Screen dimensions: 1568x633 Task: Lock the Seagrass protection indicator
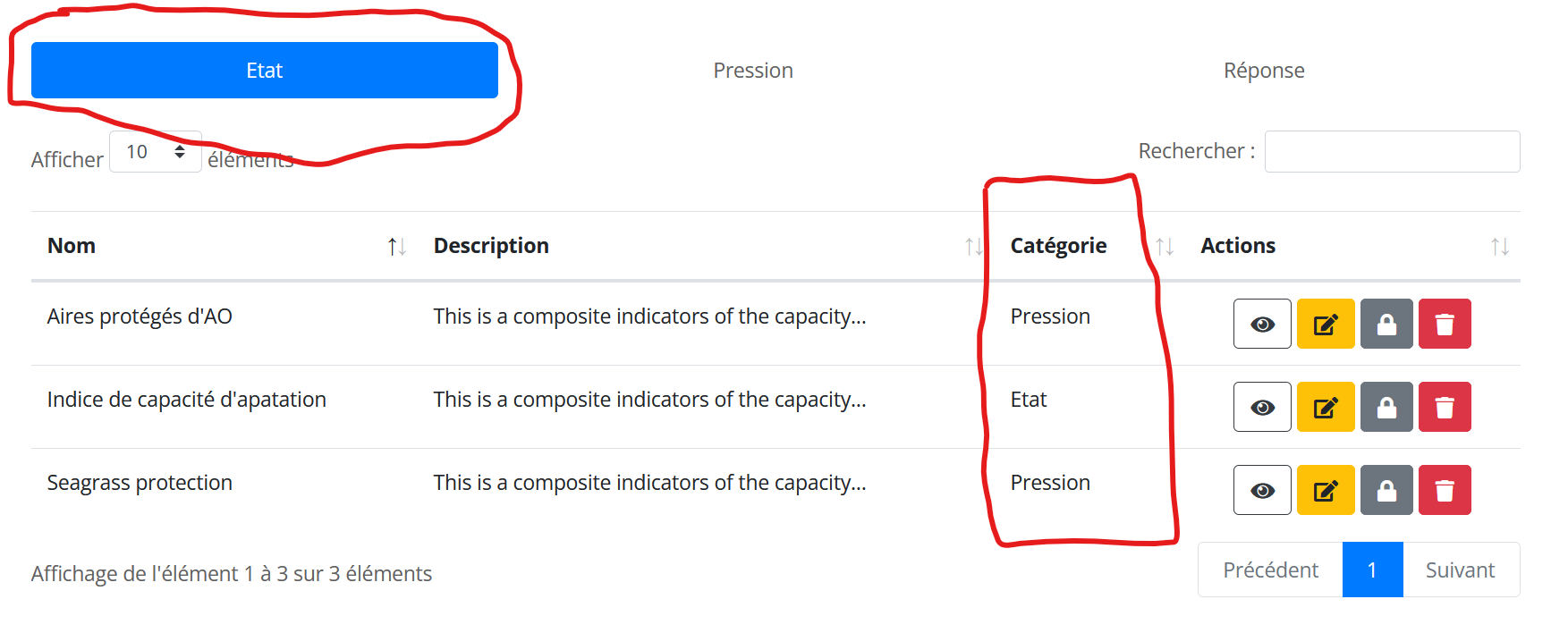point(1386,490)
